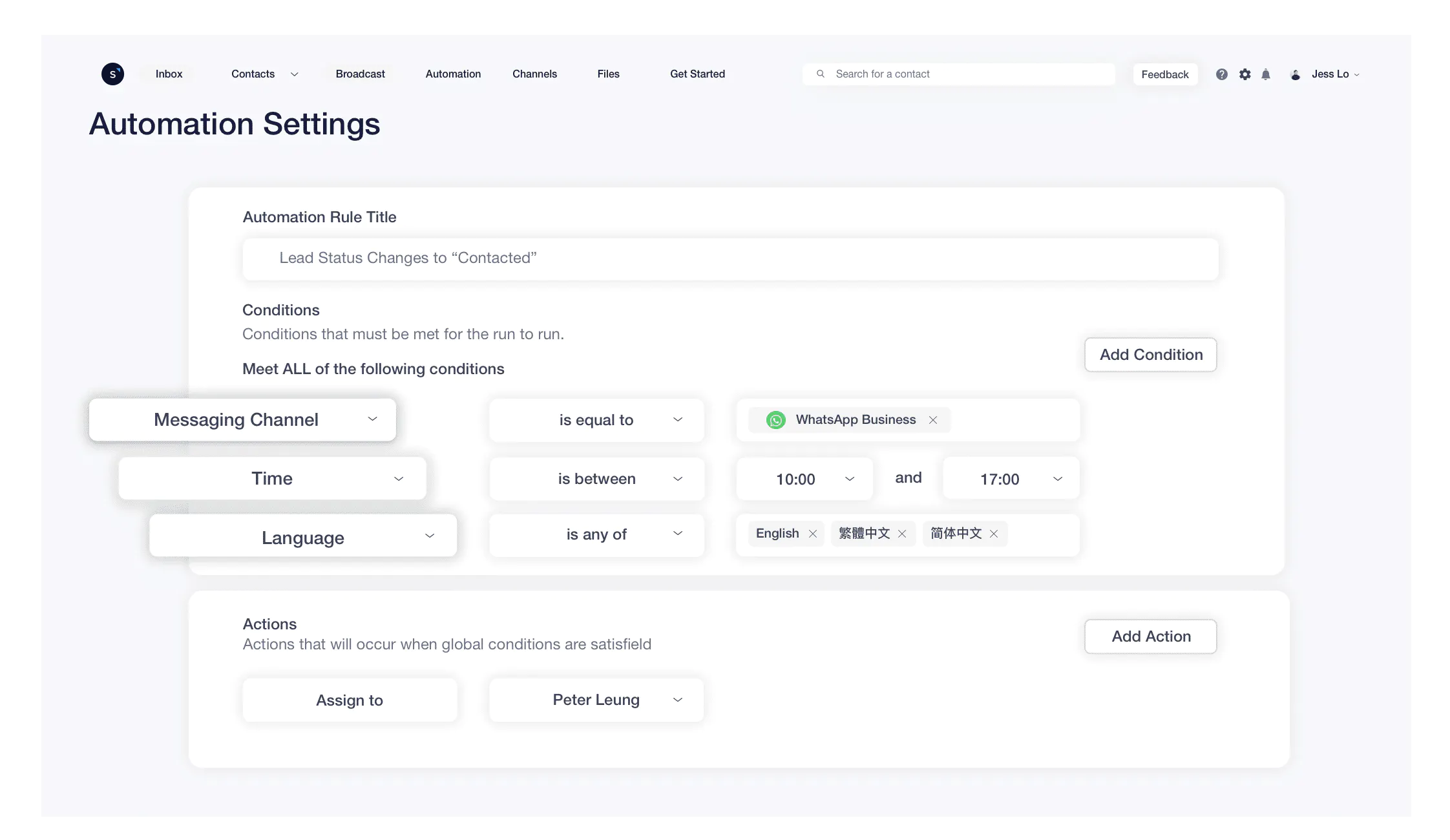Click the S brand logo icon
This screenshot has height=840, width=1450.
click(113, 74)
